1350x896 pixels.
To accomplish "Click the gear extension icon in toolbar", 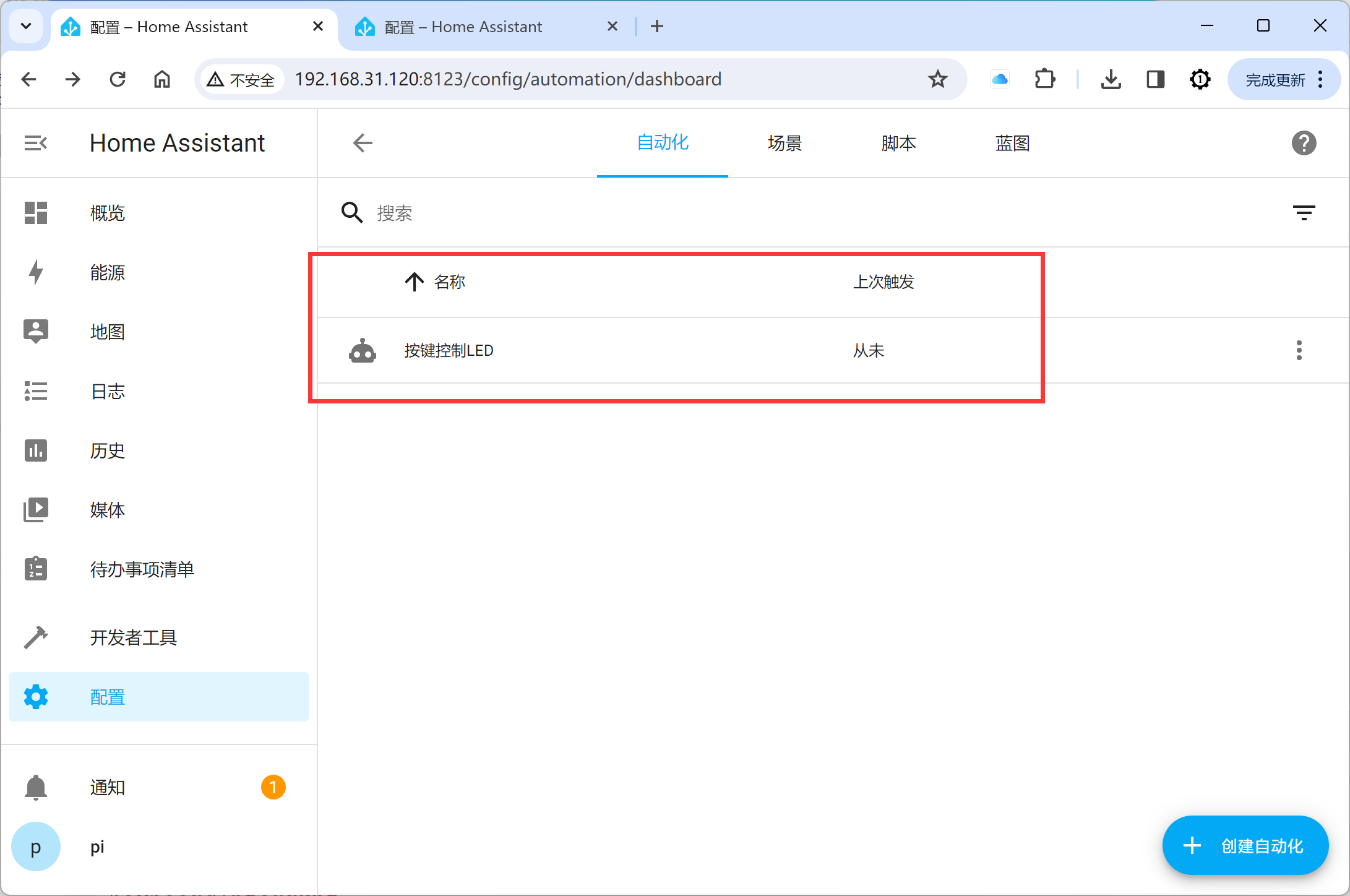I will point(1200,79).
